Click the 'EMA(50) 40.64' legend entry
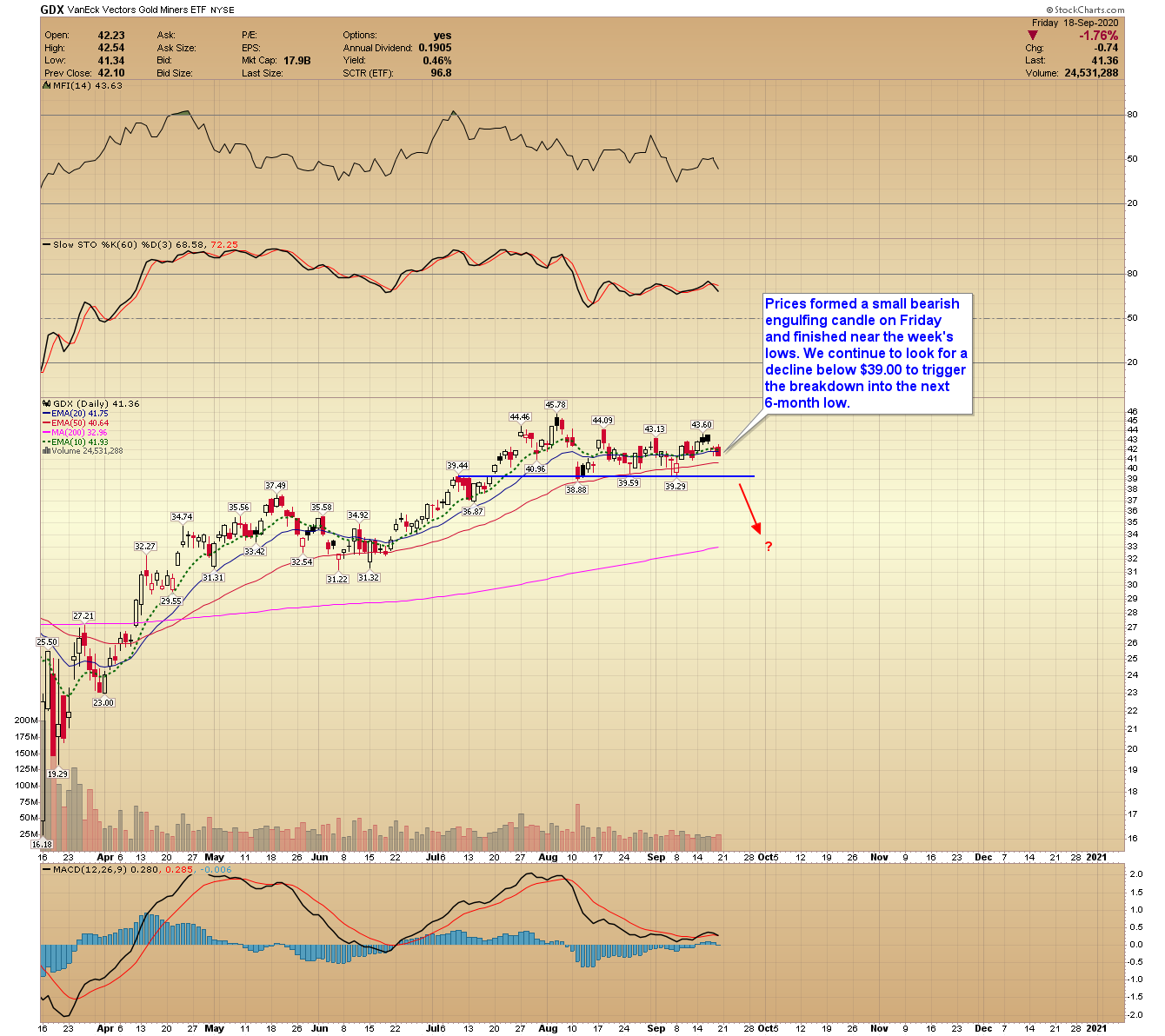The image size is (1165, 1036). (x=80, y=423)
